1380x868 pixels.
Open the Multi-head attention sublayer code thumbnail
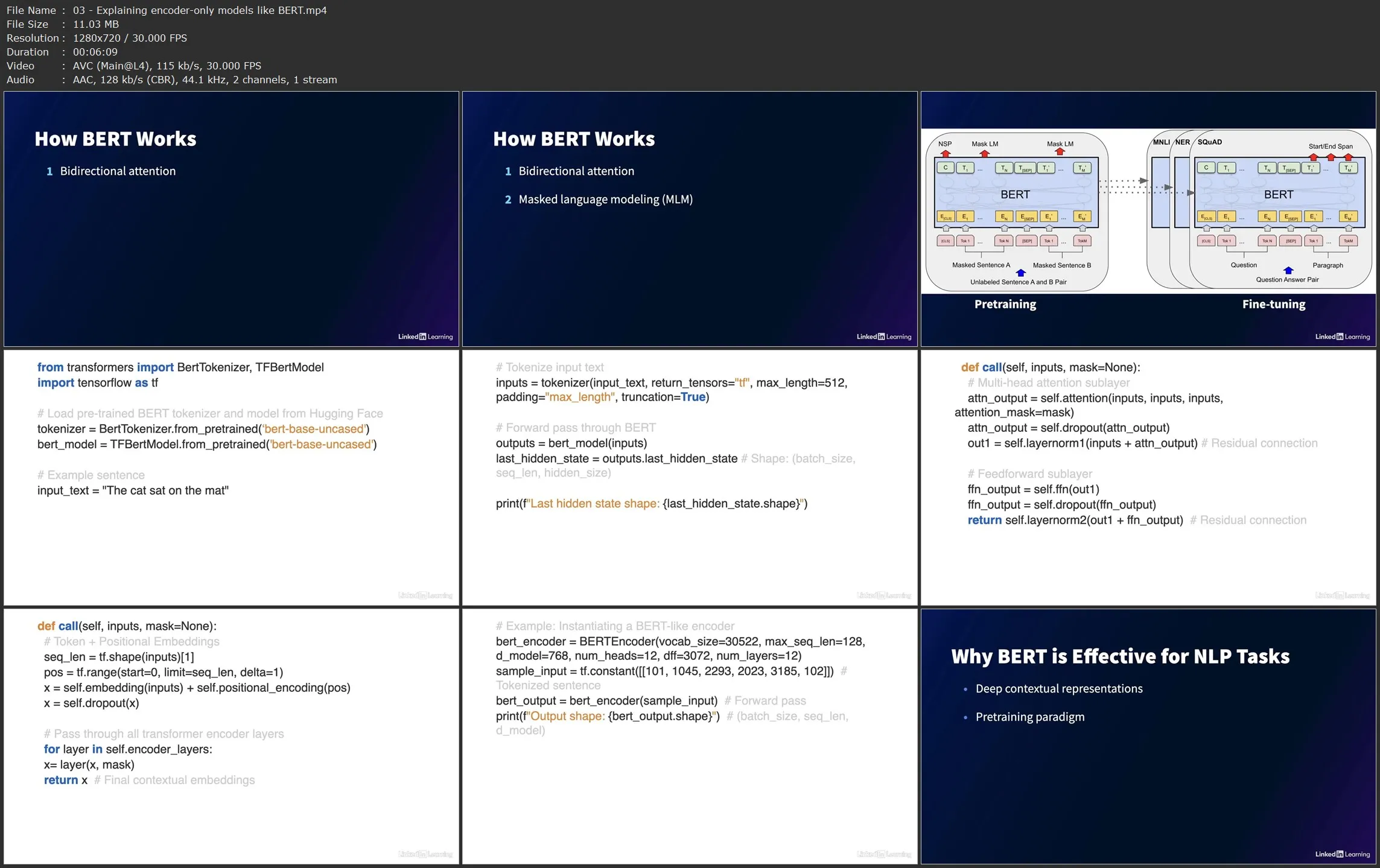(1148, 478)
